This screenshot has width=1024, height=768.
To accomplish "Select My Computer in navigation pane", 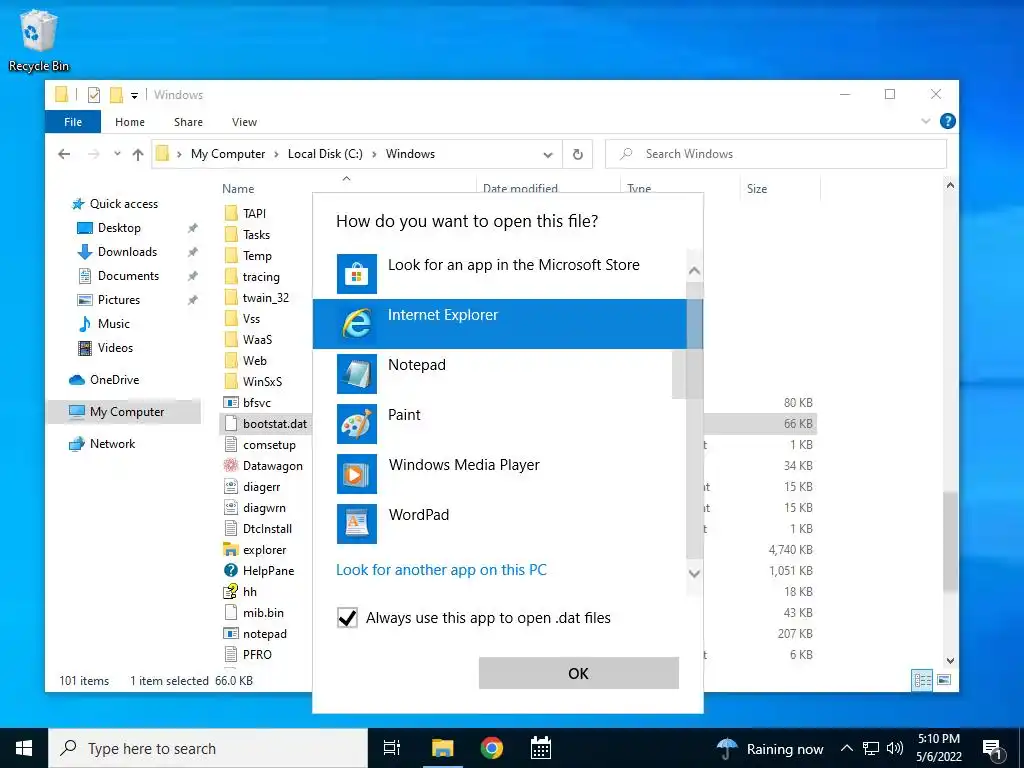I will [123, 412].
